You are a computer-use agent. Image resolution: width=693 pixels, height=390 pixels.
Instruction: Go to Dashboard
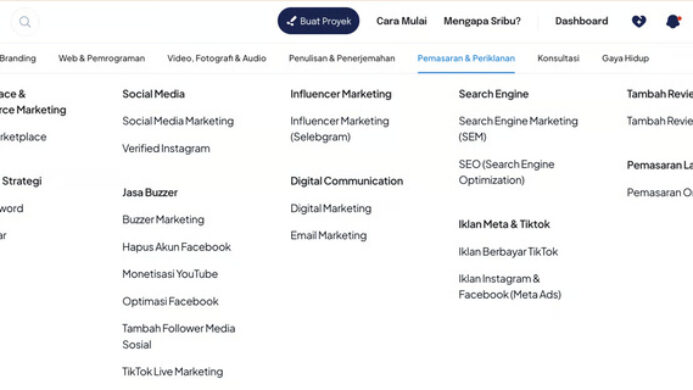click(x=581, y=21)
